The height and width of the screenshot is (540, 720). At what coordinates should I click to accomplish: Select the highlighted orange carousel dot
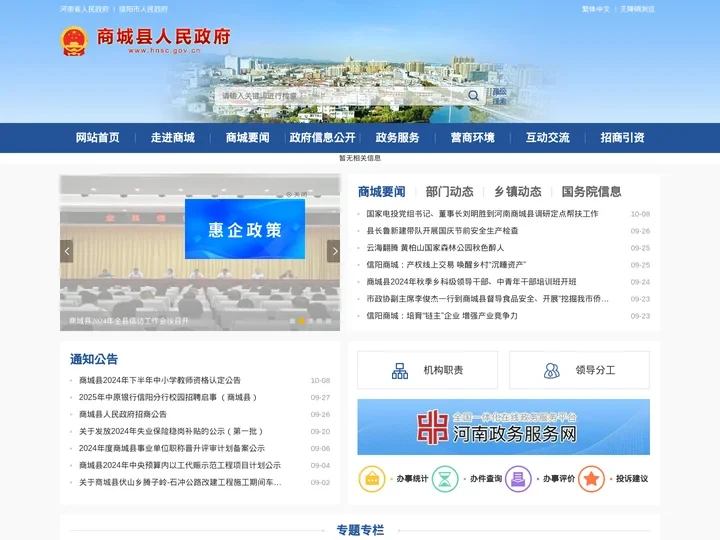(x=302, y=321)
